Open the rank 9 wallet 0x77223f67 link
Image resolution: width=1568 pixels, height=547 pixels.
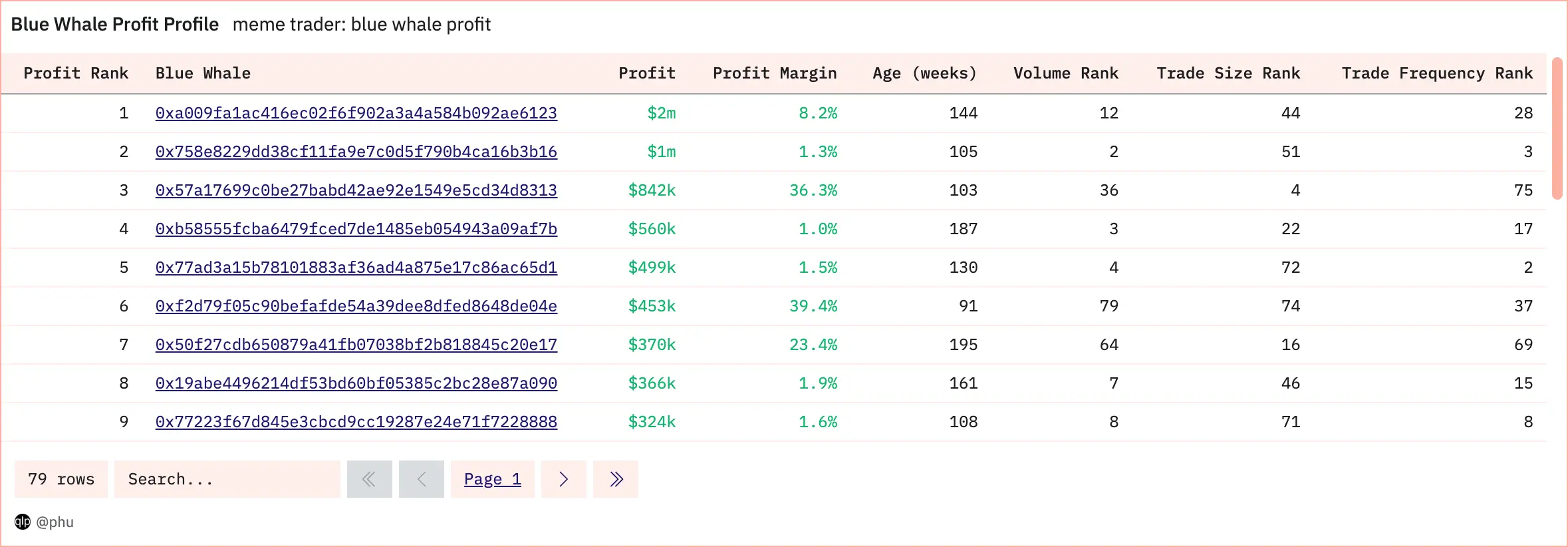click(356, 422)
